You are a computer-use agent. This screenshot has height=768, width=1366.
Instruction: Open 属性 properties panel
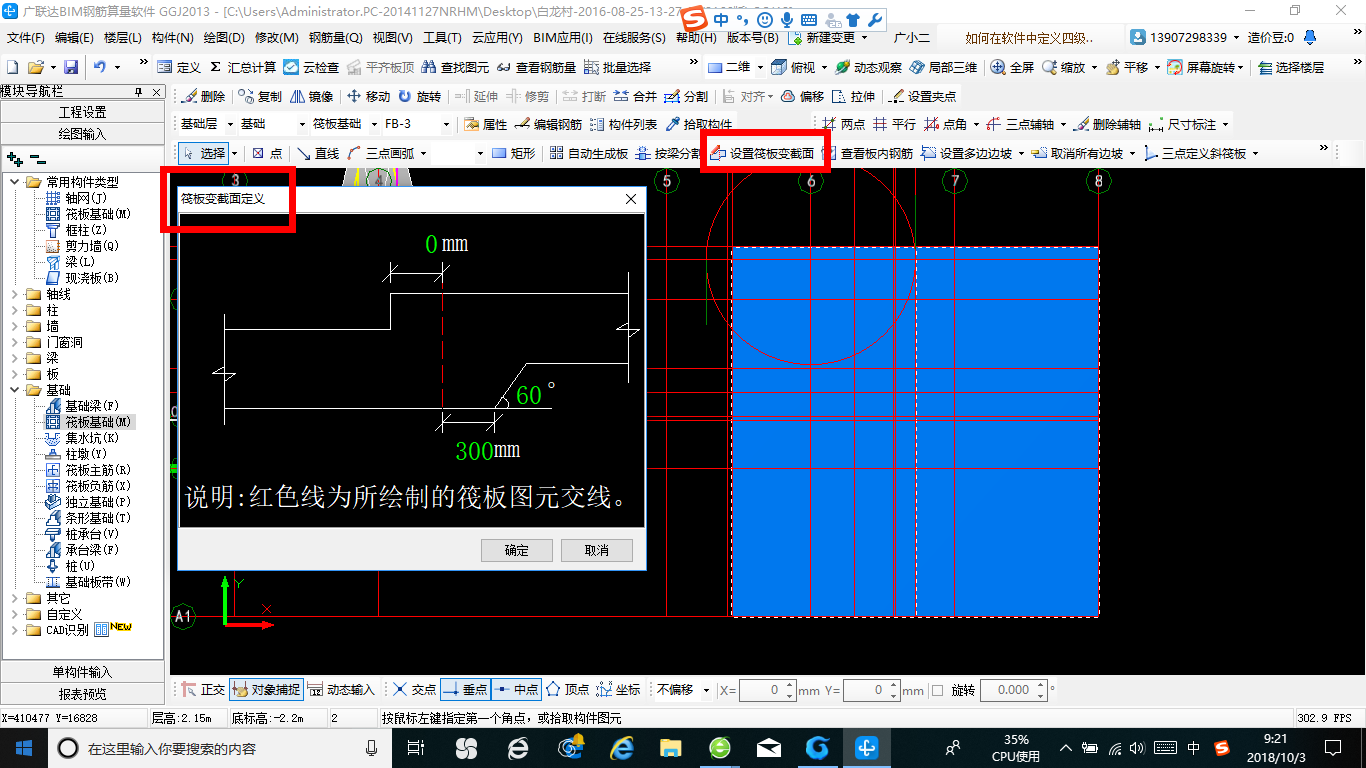coord(487,125)
